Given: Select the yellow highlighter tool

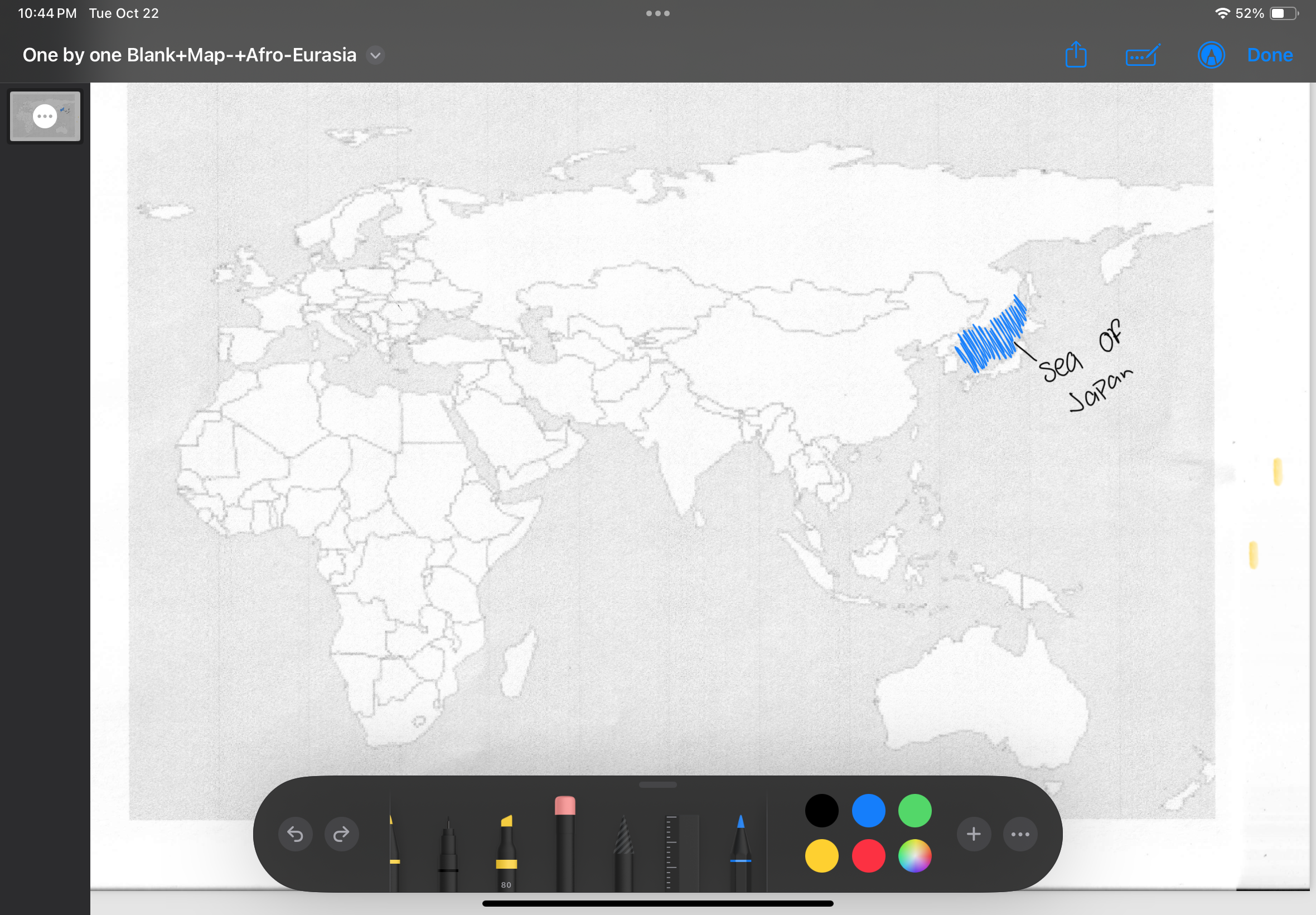Looking at the screenshot, I should [506, 852].
